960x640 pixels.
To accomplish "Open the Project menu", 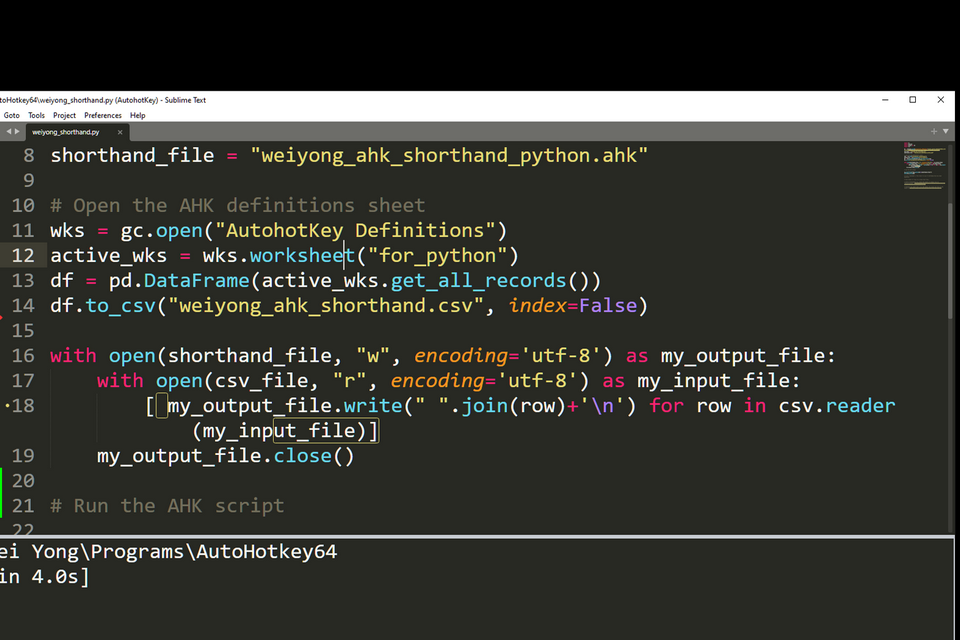I will pos(64,115).
